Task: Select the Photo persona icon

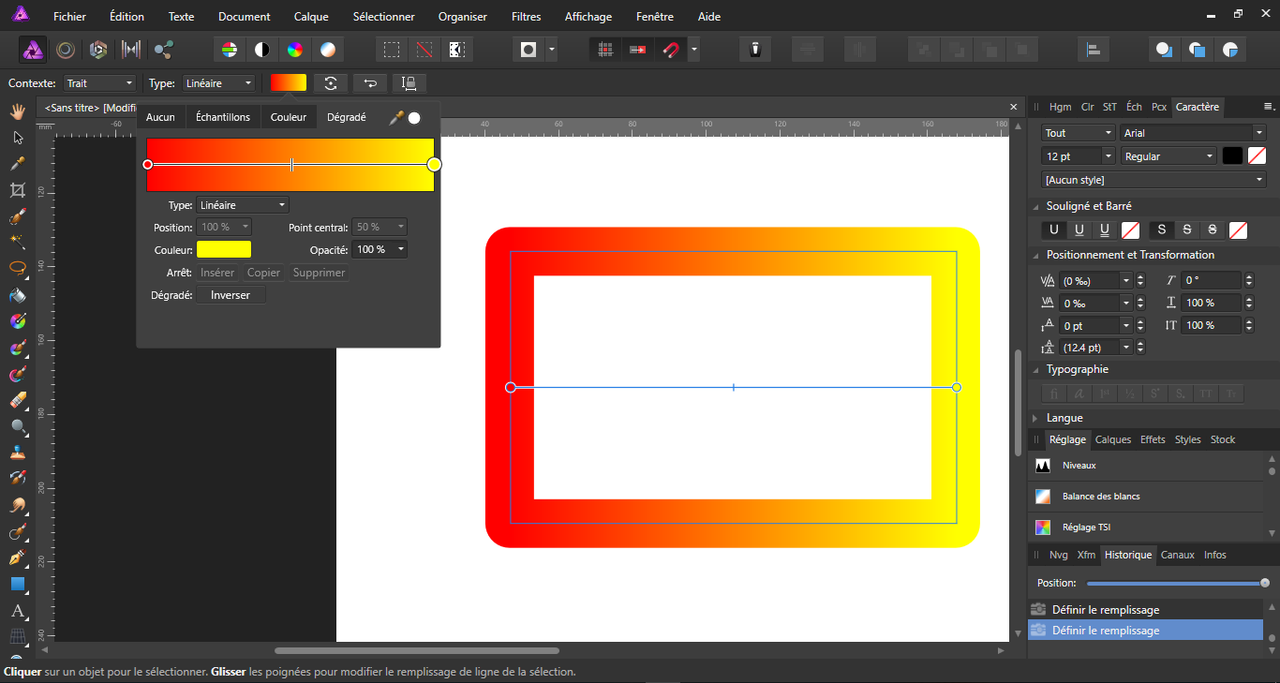Action: point(33,49)
